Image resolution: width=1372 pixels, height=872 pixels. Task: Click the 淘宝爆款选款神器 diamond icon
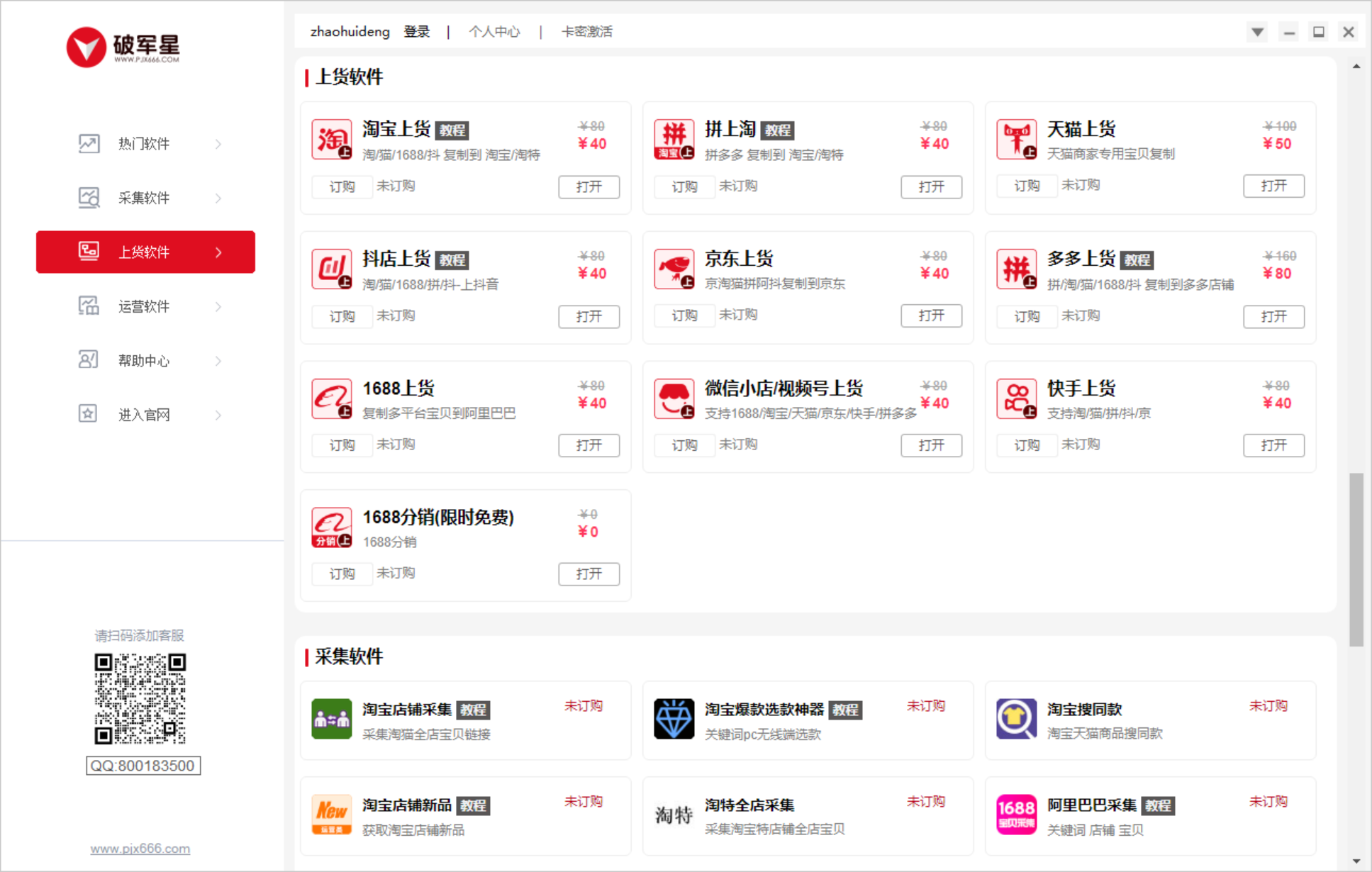(674, 719)
